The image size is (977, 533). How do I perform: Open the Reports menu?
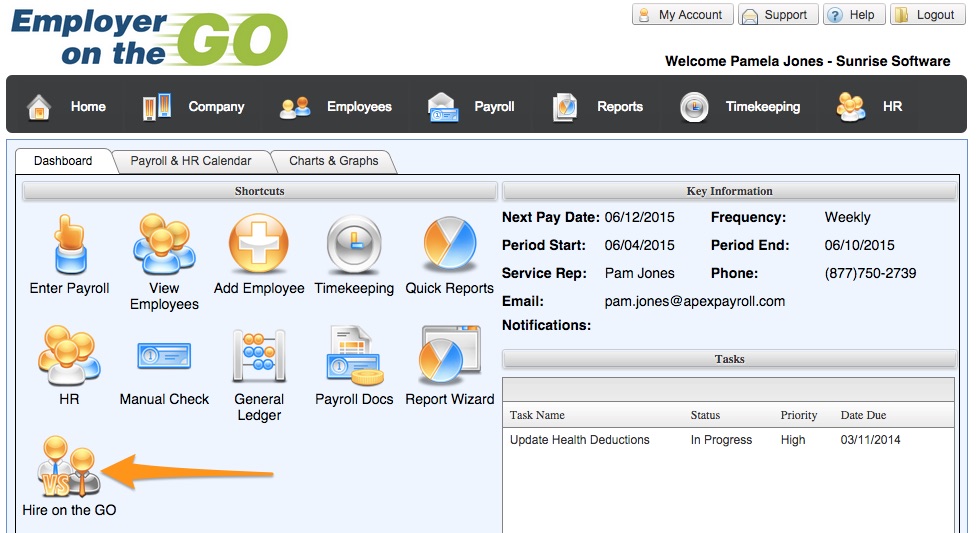pyautogui.click(x=620, y=107)
